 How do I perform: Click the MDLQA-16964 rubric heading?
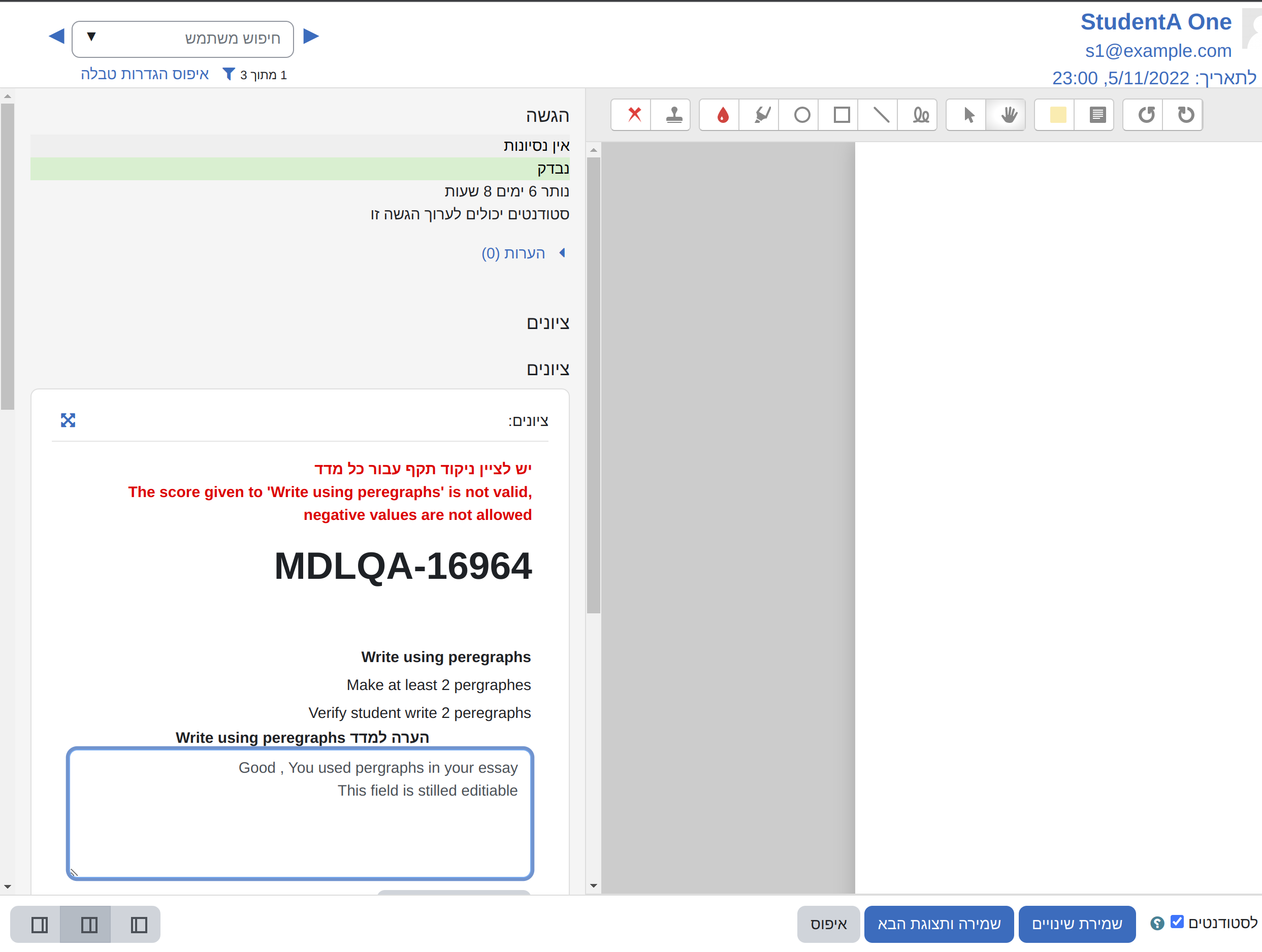tap(403, 566)
